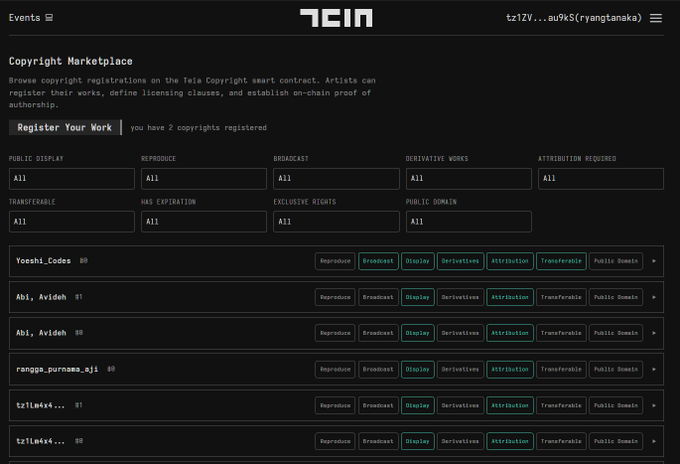Click the TEIA logo

point(336,18)
